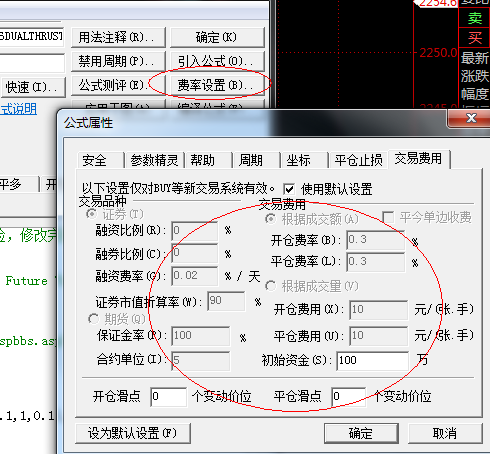The width and height of the screenshot is (490, 454).
Task: Select 根据成交量(V) fee mode
Action: click(x=270, y=286)
